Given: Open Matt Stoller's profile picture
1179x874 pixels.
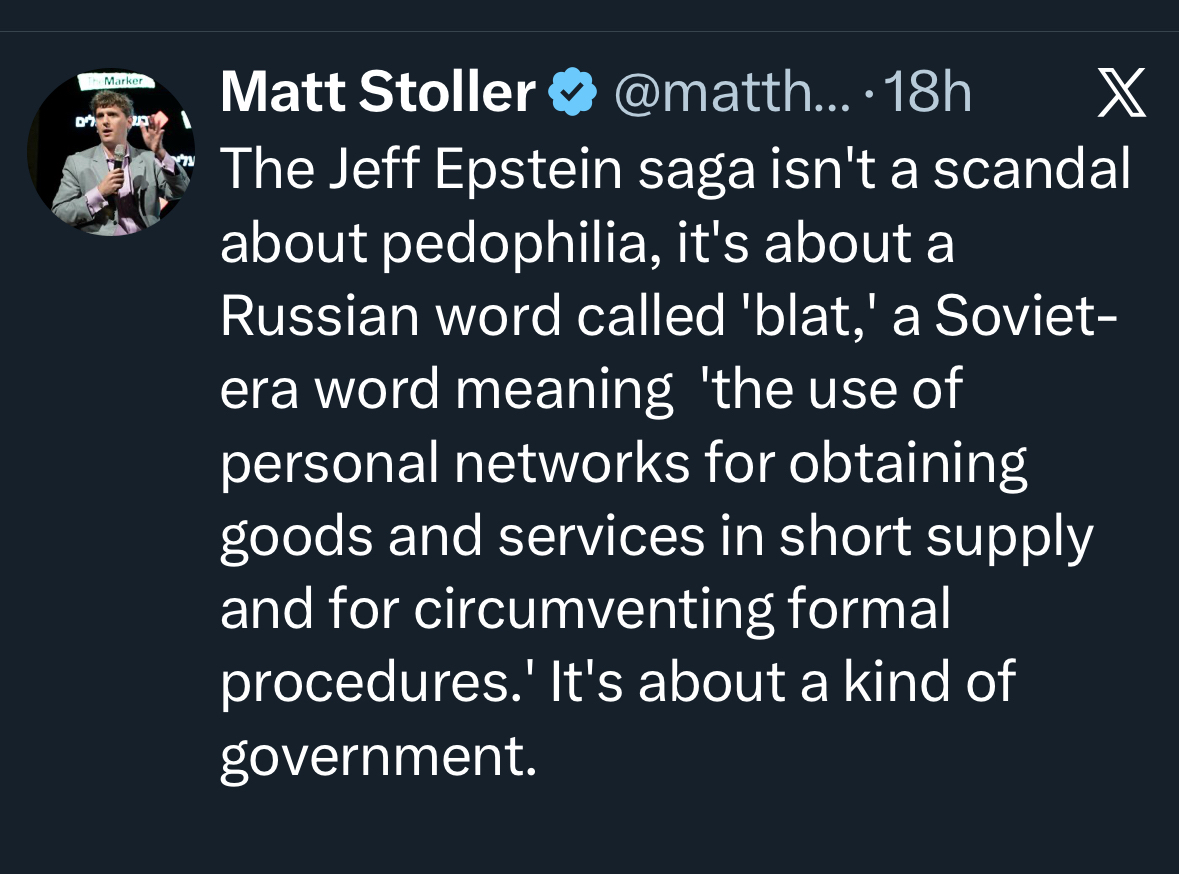Looking at the screenshot, I should point(111,152).
